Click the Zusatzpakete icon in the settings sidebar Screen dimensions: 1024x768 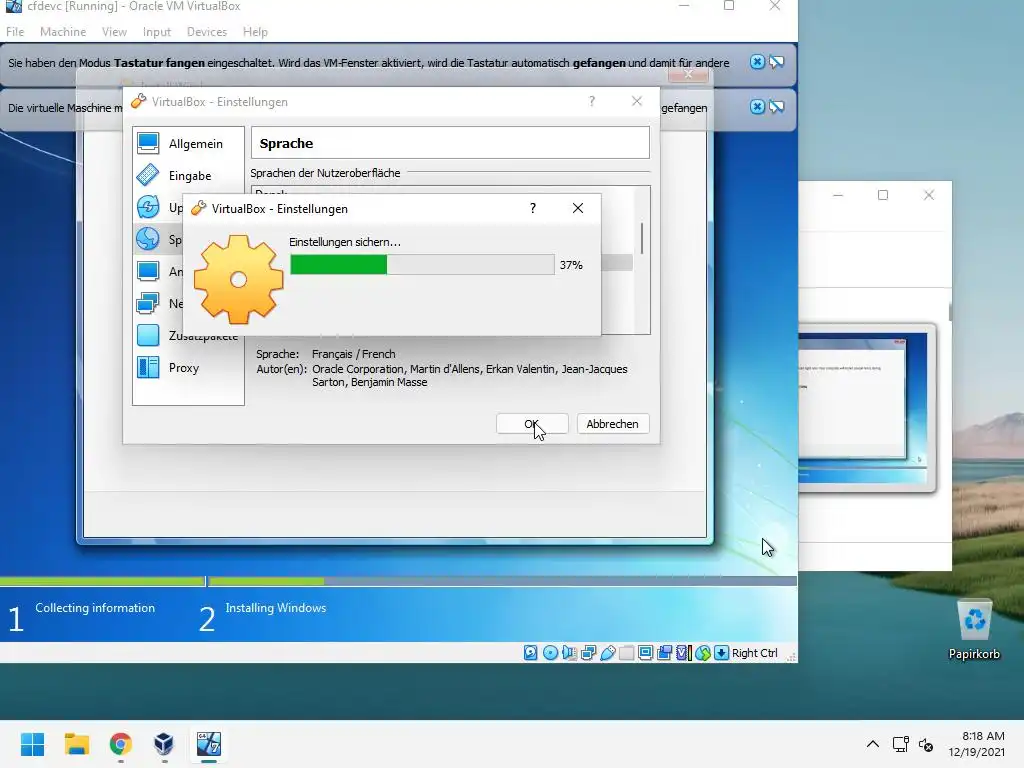148,335
